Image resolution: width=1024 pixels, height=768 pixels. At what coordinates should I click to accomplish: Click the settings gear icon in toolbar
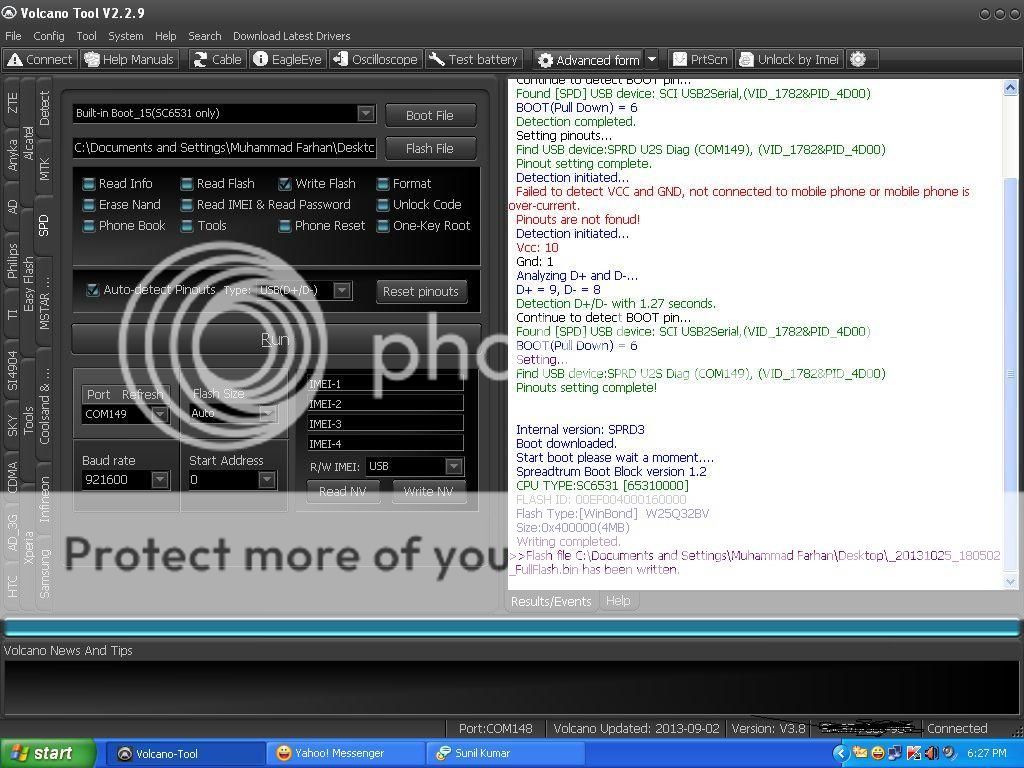pyautogui.click(x=858, y=60)
